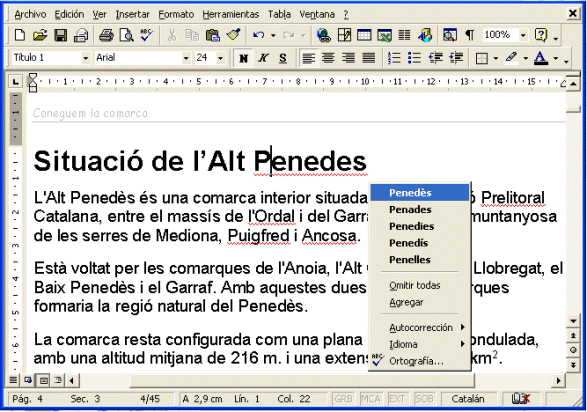
Task: Open the Tables and Borders toolbar icon
Action: click(x=344, y=36)
